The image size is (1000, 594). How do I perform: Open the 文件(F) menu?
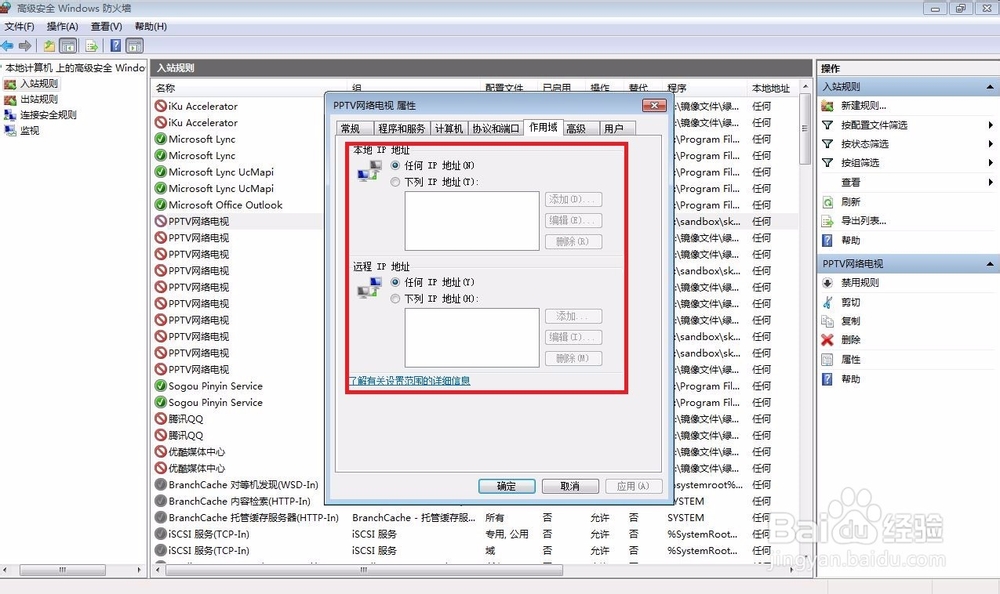[x=19, y=26]
